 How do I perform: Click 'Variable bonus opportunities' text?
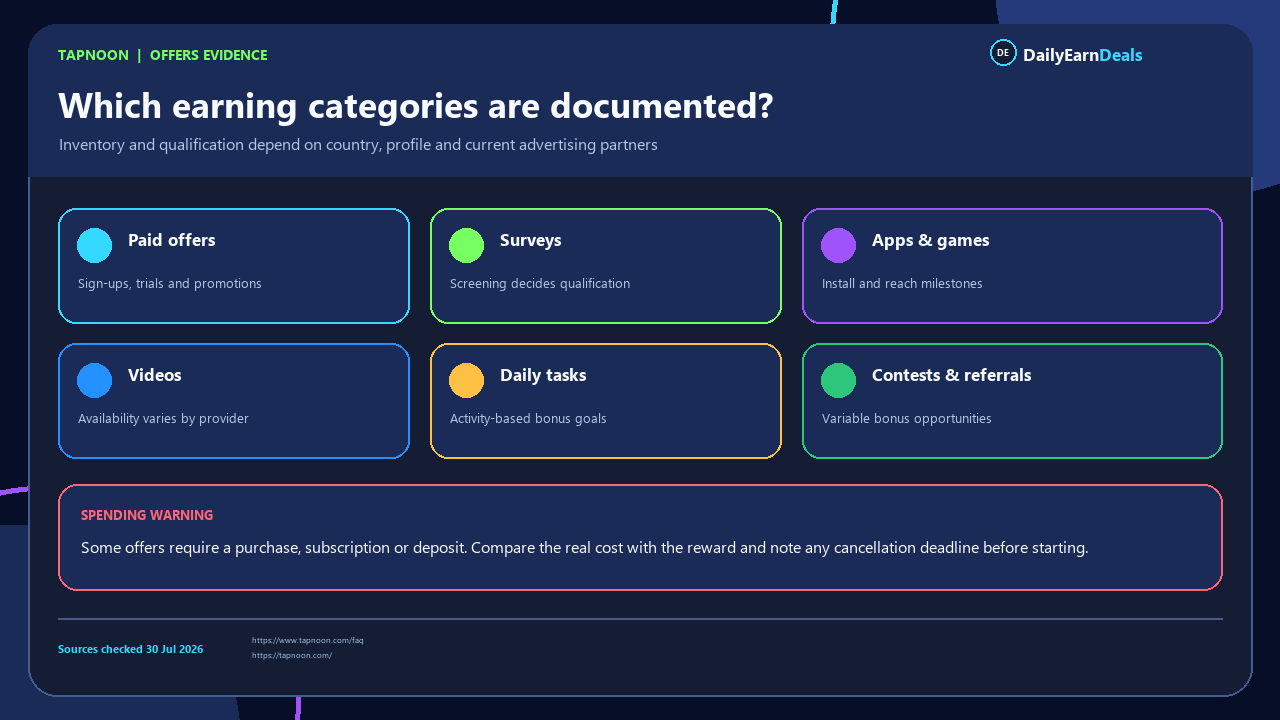click(x=907, y=419)
